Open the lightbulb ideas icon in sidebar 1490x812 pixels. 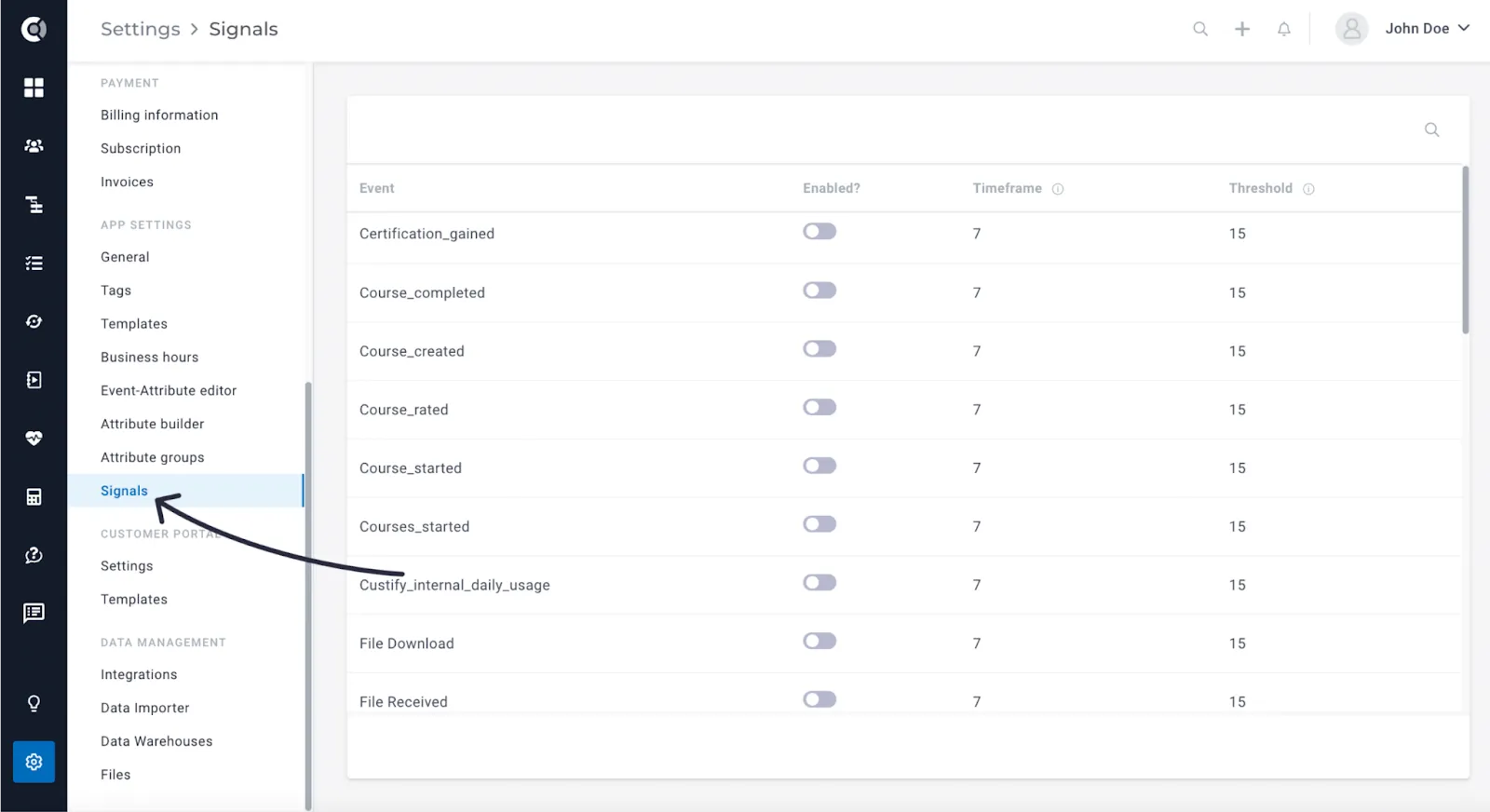[34, 703]
